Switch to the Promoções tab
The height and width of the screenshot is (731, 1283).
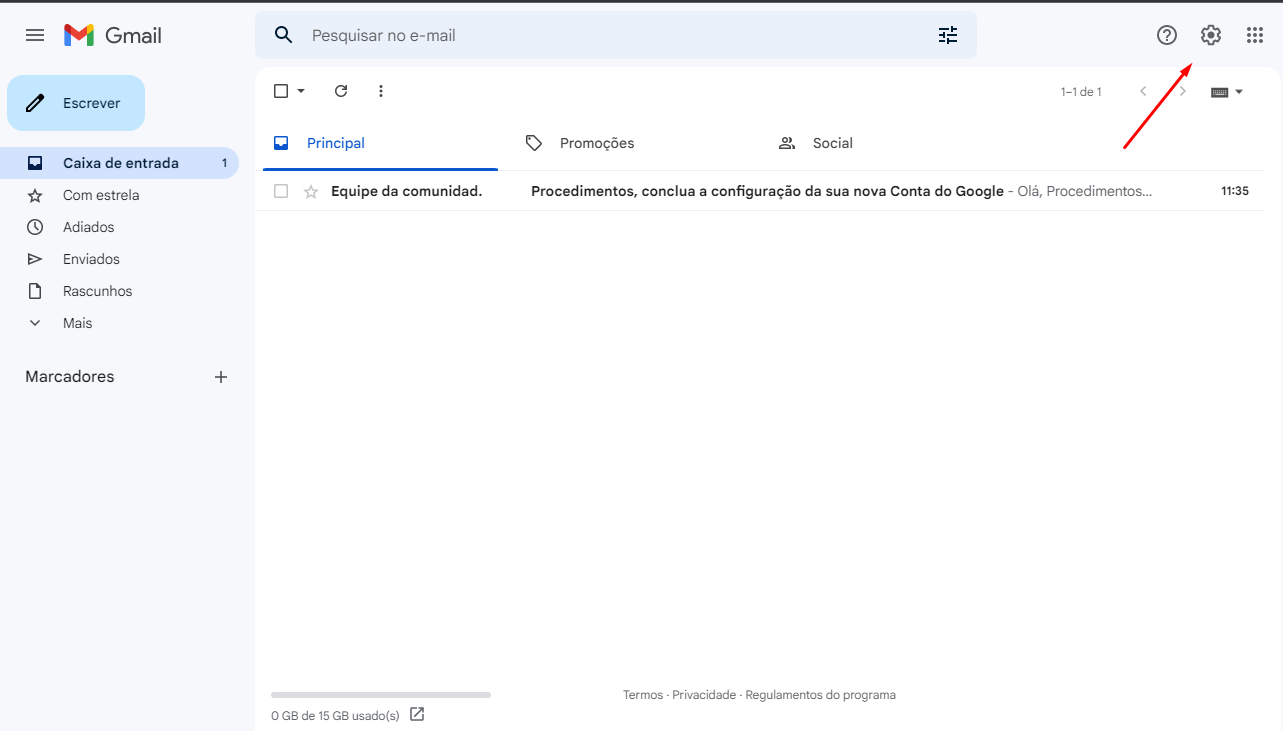[634, 143]
